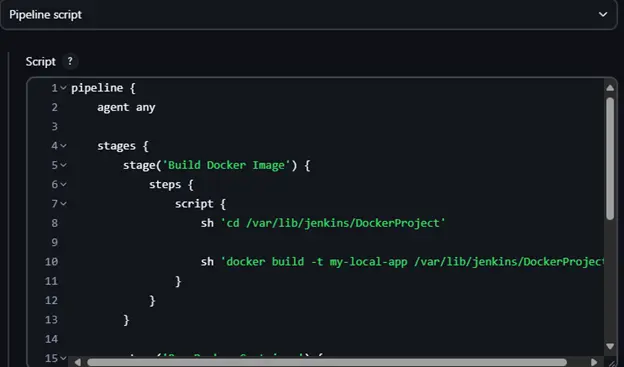Click line number 9 in the gutter
The height and width of the screenshot is (367, 624).
[x=55, y=242]
